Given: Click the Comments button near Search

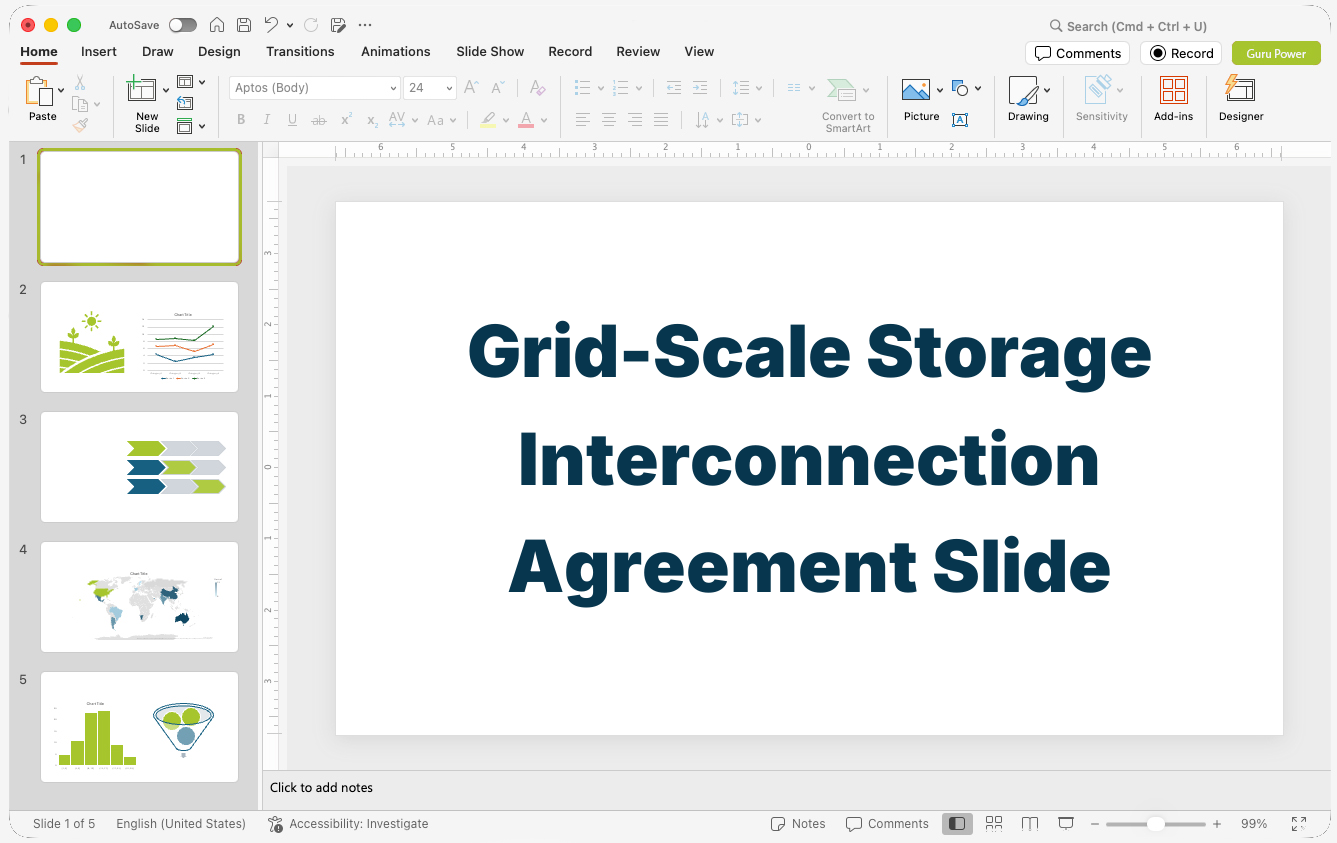Looking at the screenshot, I should (x=1077, y=53).
